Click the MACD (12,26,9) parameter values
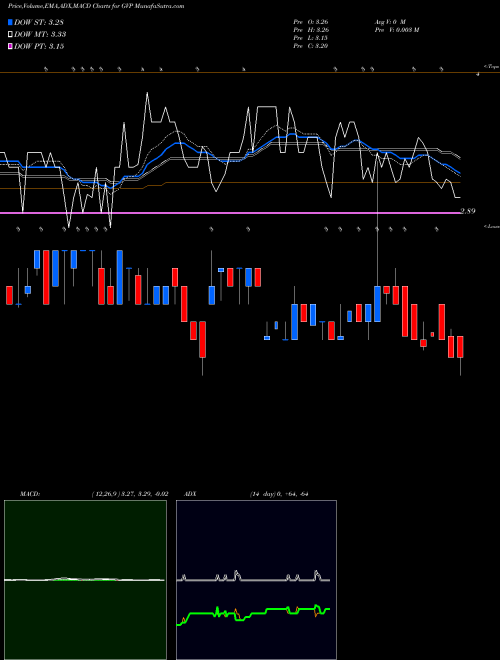 [130, 494]
